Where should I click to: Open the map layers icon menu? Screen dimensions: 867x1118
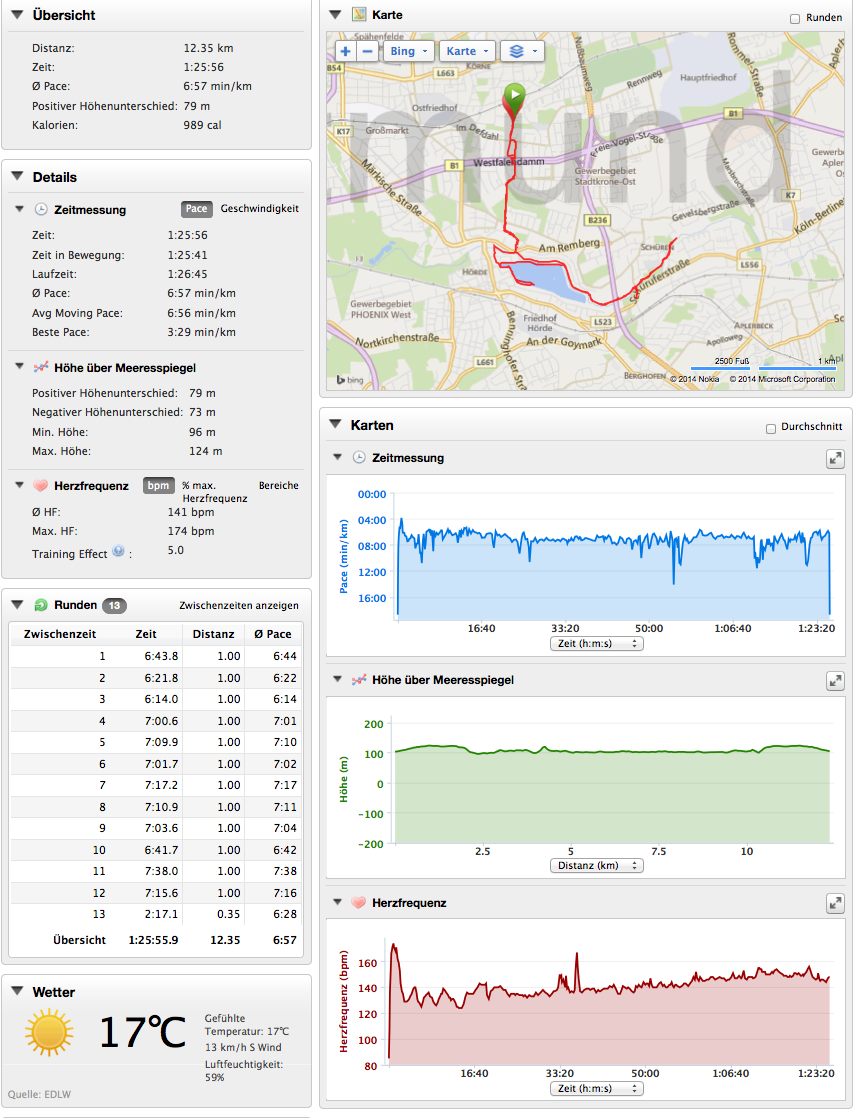521,51
